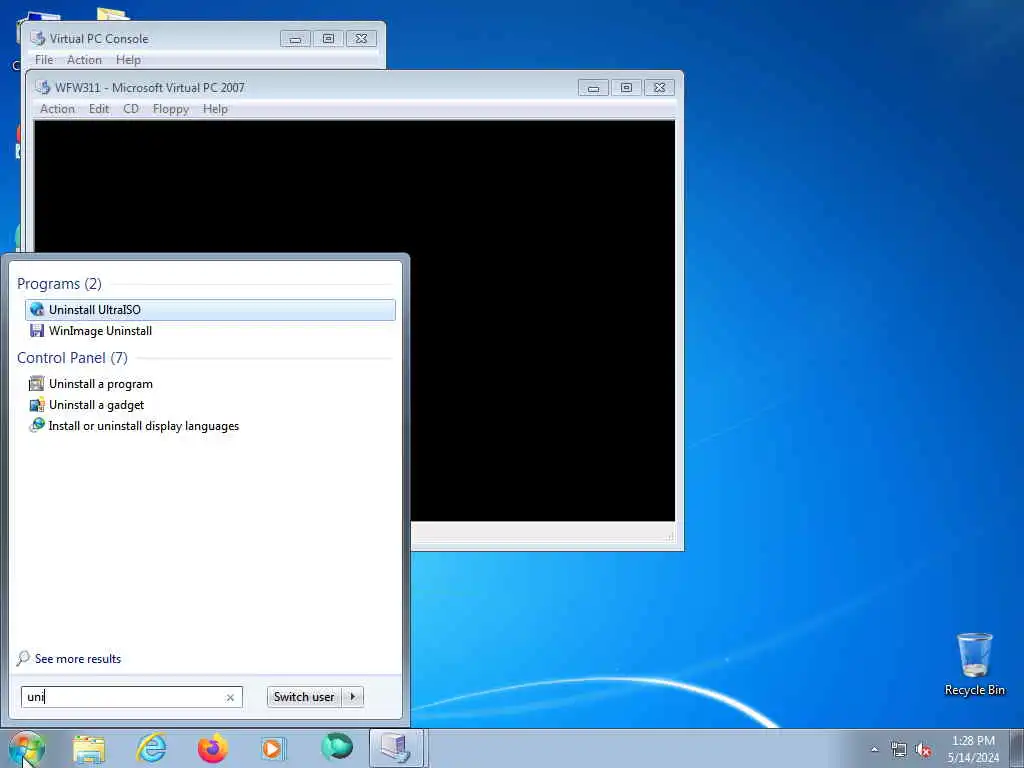Click the Virtual PC Console title text
Screen dimensions: 1024x768
click(x=99, y=39)
